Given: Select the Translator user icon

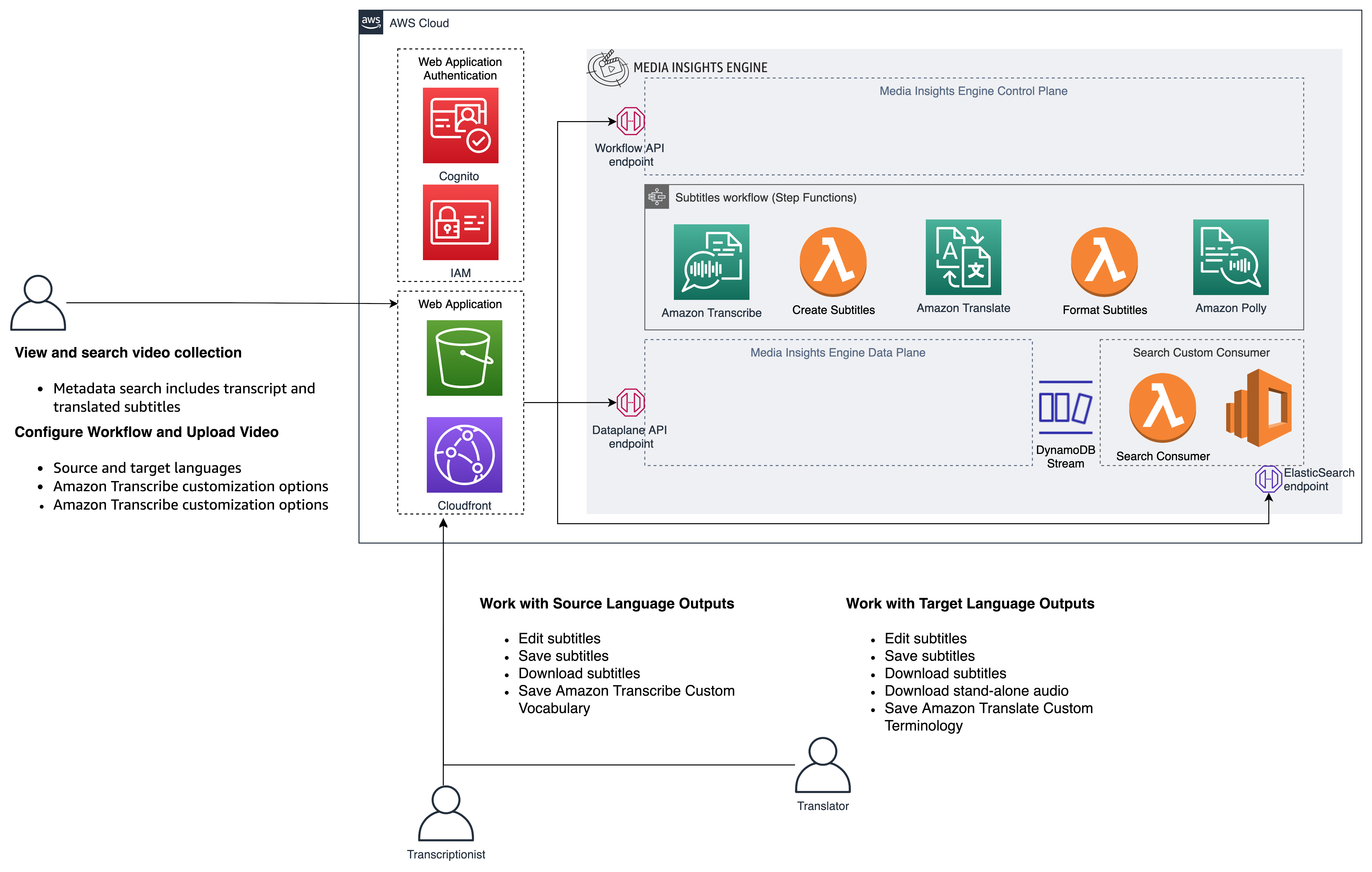Looking at the screenshot, I should point(823,765).
